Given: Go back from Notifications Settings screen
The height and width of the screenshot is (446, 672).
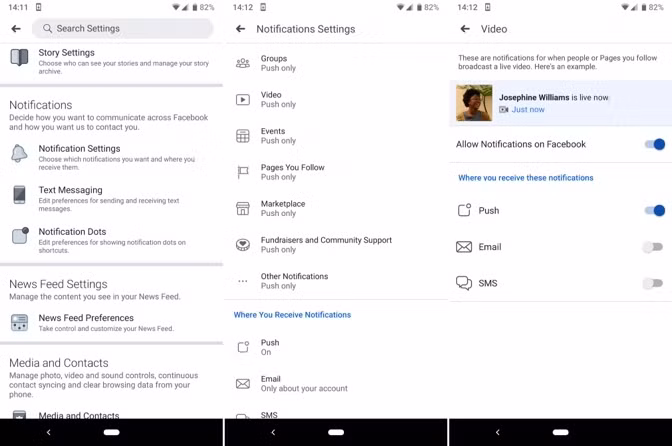Looking at the screenshot, I should pyautogui.click(x=240, y=29).
